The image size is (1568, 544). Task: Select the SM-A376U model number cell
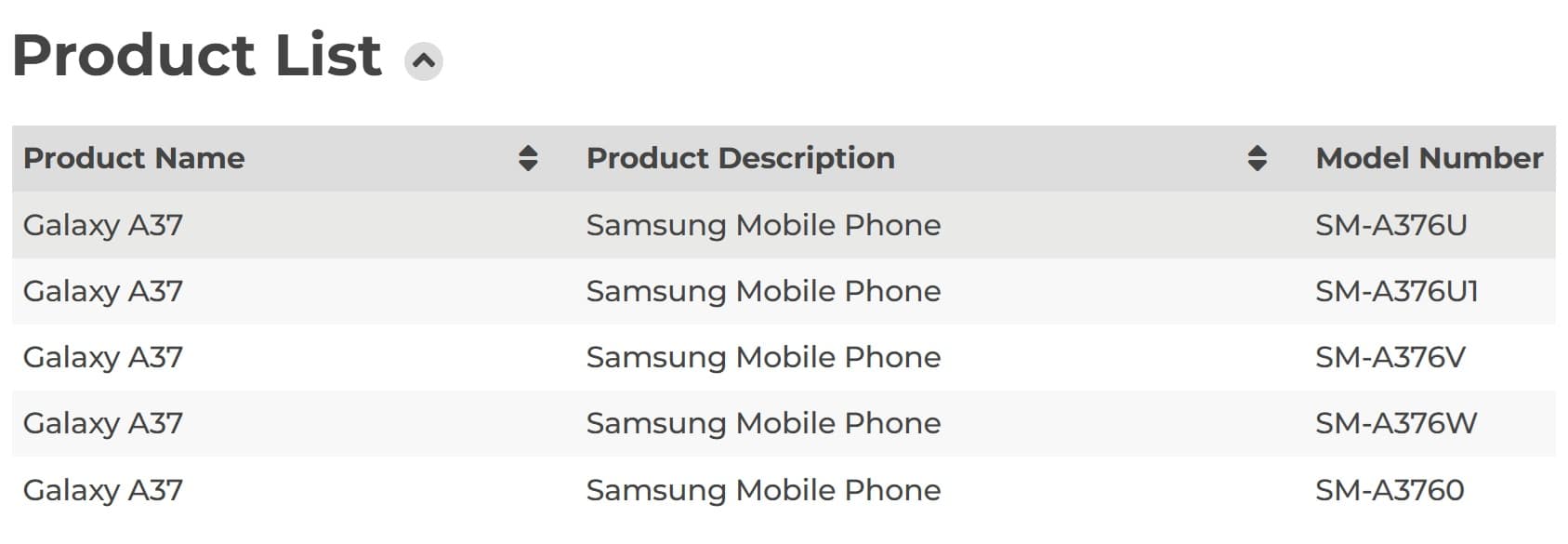[x=1390, y=225]
